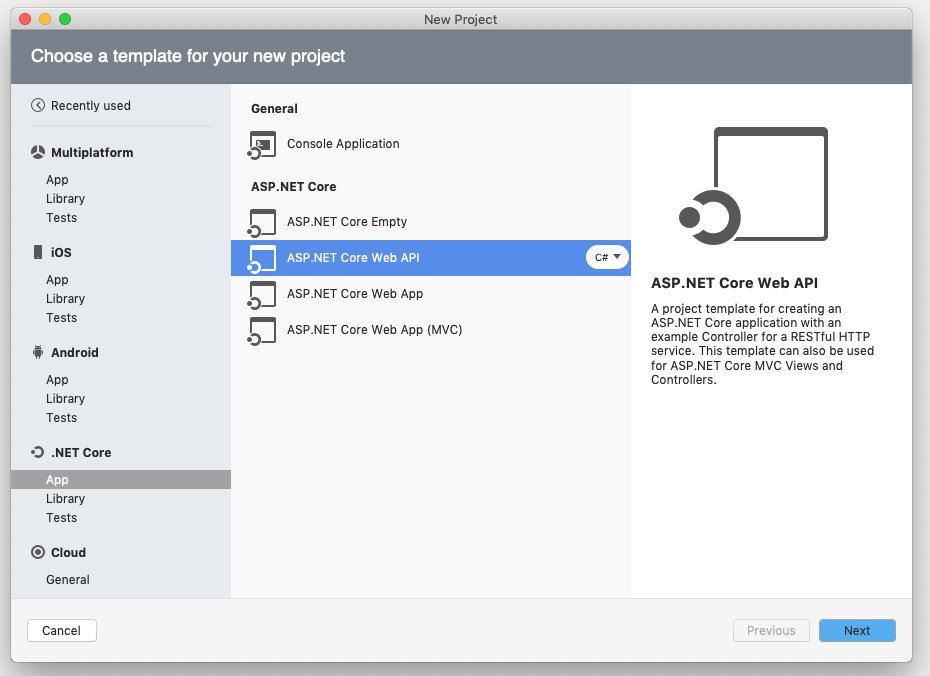The image size is (930, 676).
Task: Select Tests under iOS
Action: coord(62,317)
